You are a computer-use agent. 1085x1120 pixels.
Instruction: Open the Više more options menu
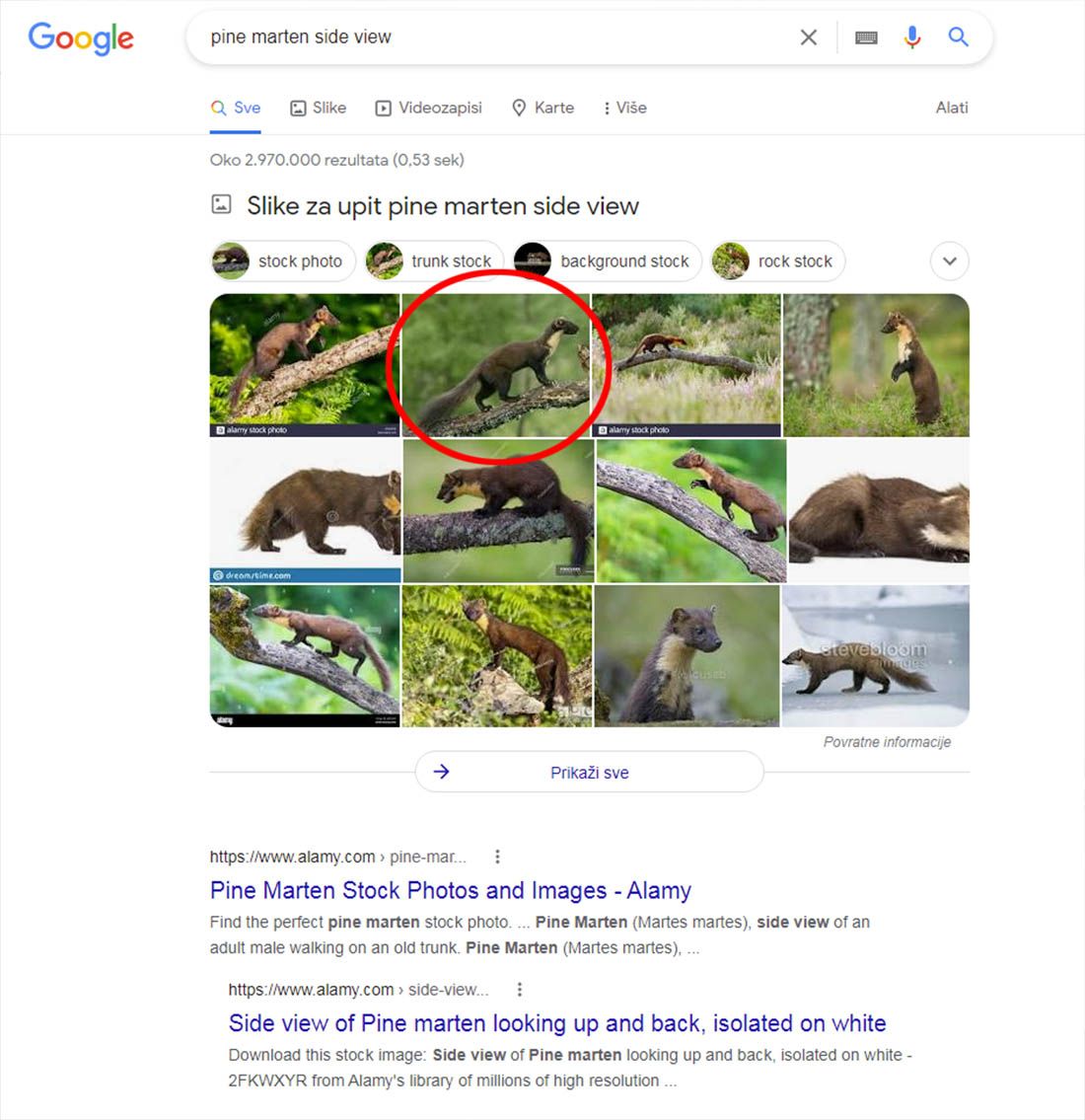[625, 108]
